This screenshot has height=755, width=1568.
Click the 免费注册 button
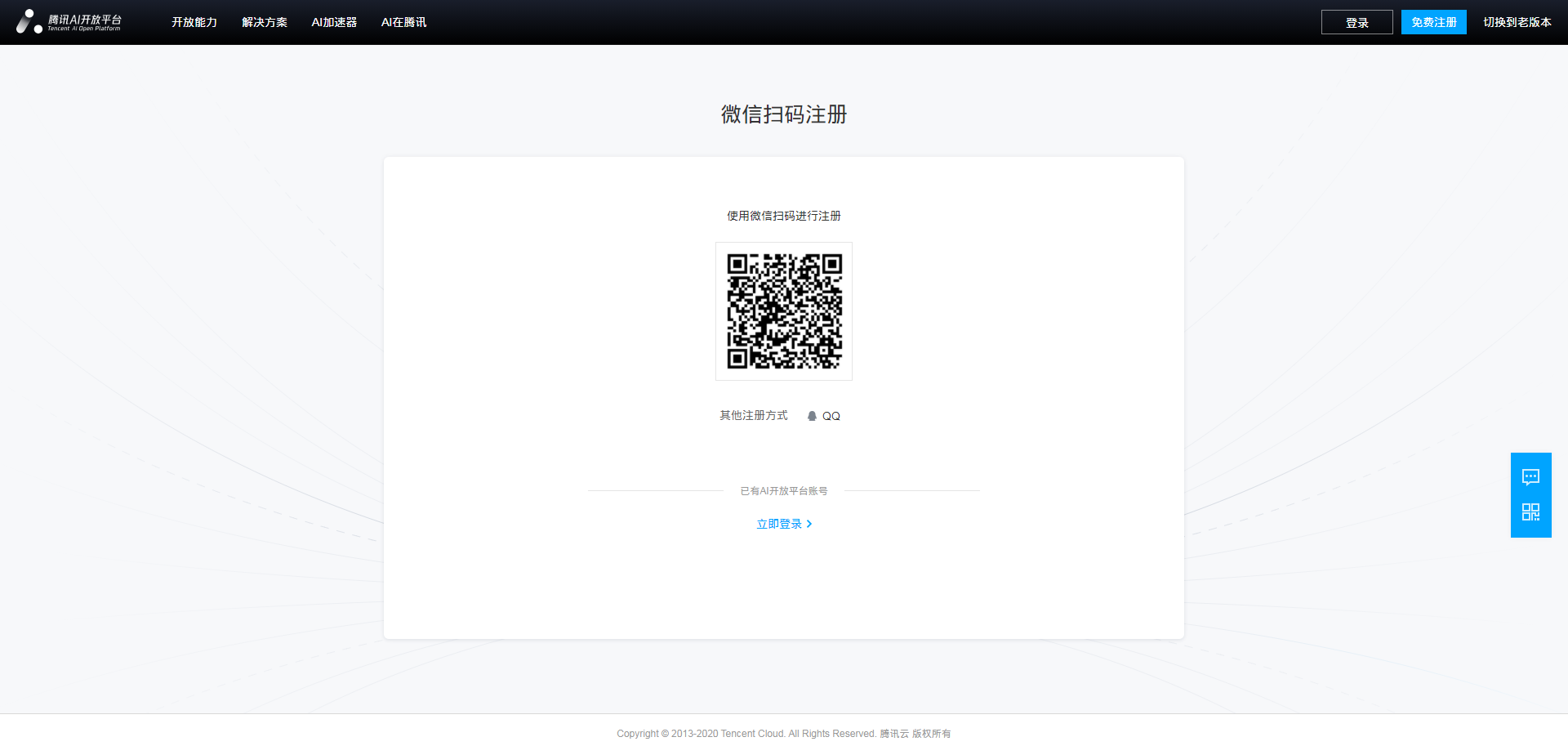[1434, 22]
